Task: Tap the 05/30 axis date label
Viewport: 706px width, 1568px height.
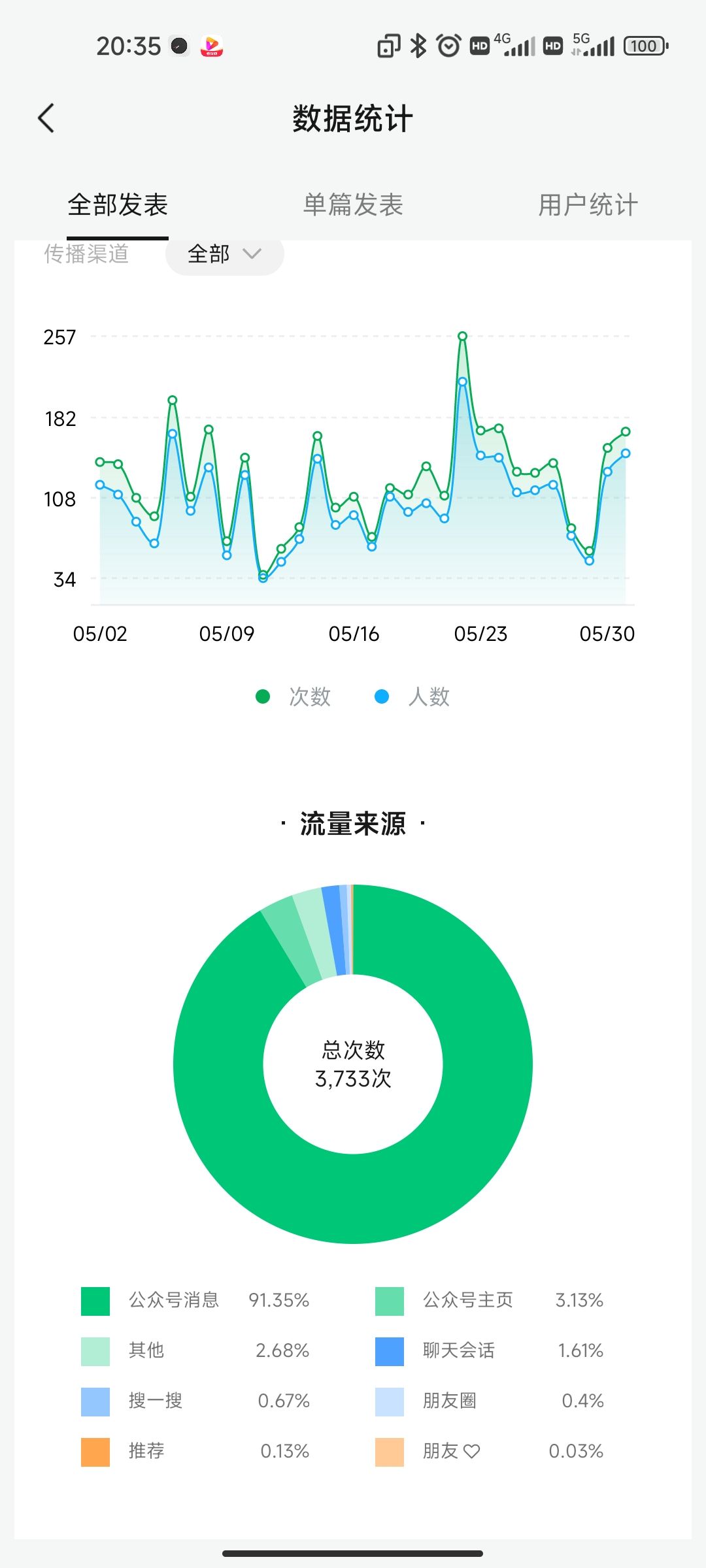Action: click(x=607, y=634)
